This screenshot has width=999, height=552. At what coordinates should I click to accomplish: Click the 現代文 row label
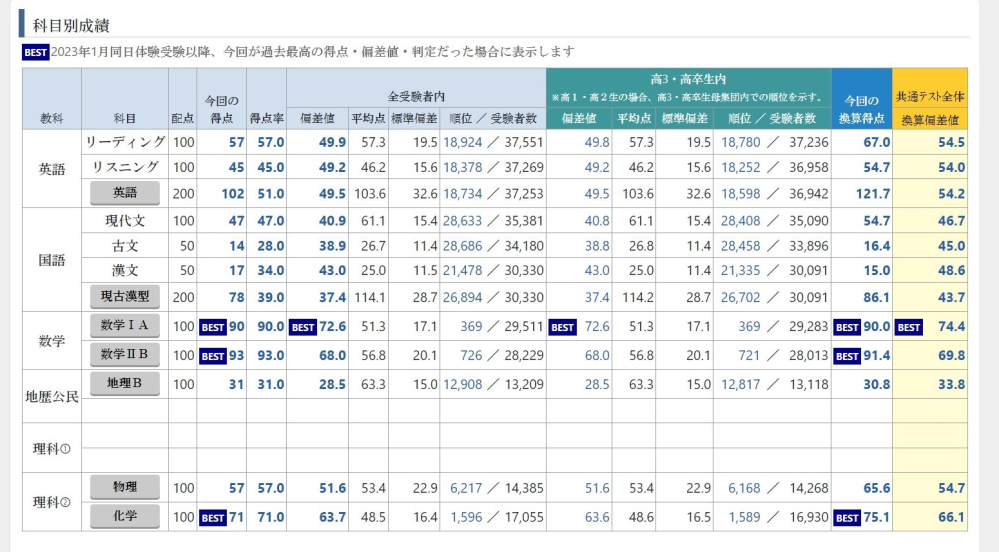[125, 221]
